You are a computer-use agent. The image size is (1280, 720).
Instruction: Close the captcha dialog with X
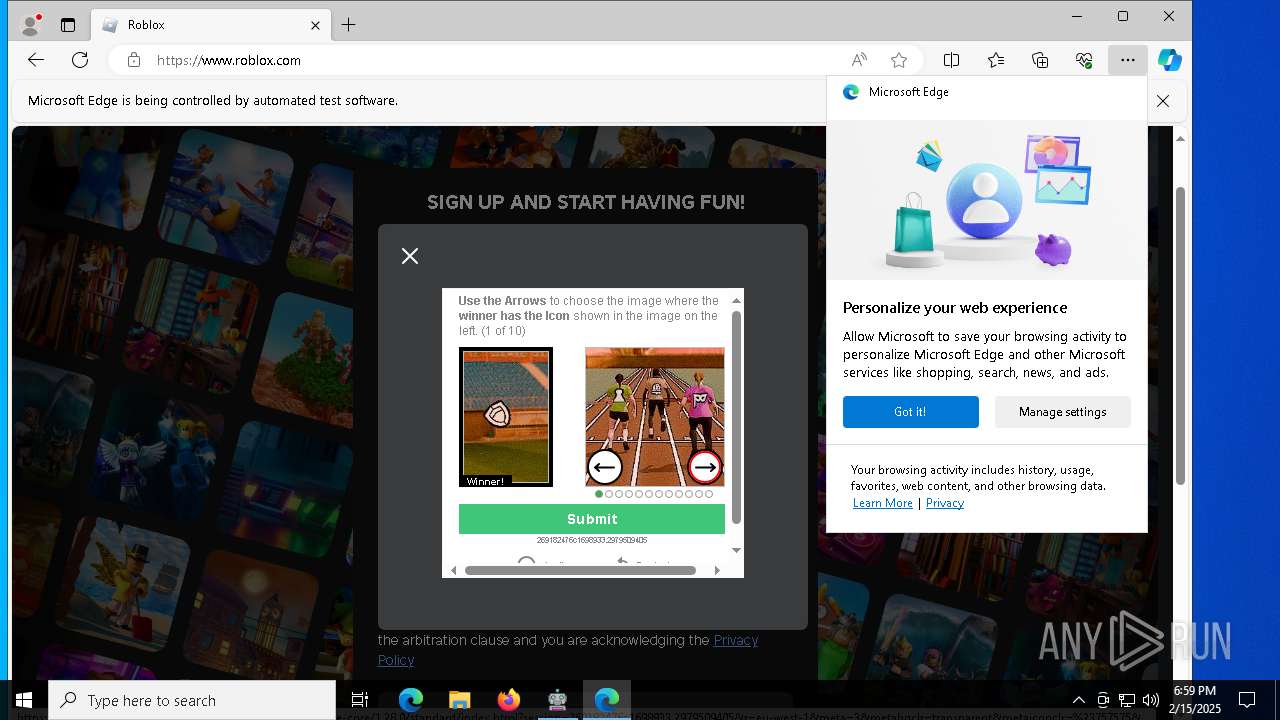coord(410,256)
